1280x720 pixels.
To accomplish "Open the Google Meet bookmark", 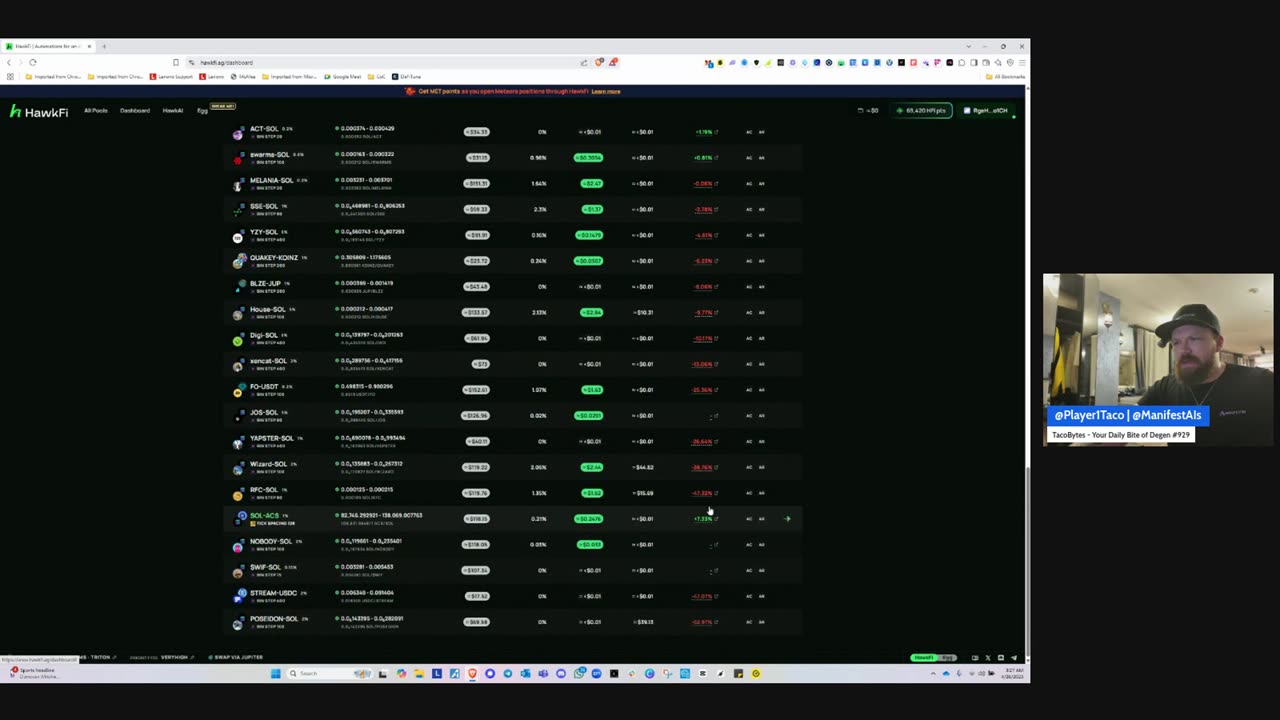I will [343, 77].
